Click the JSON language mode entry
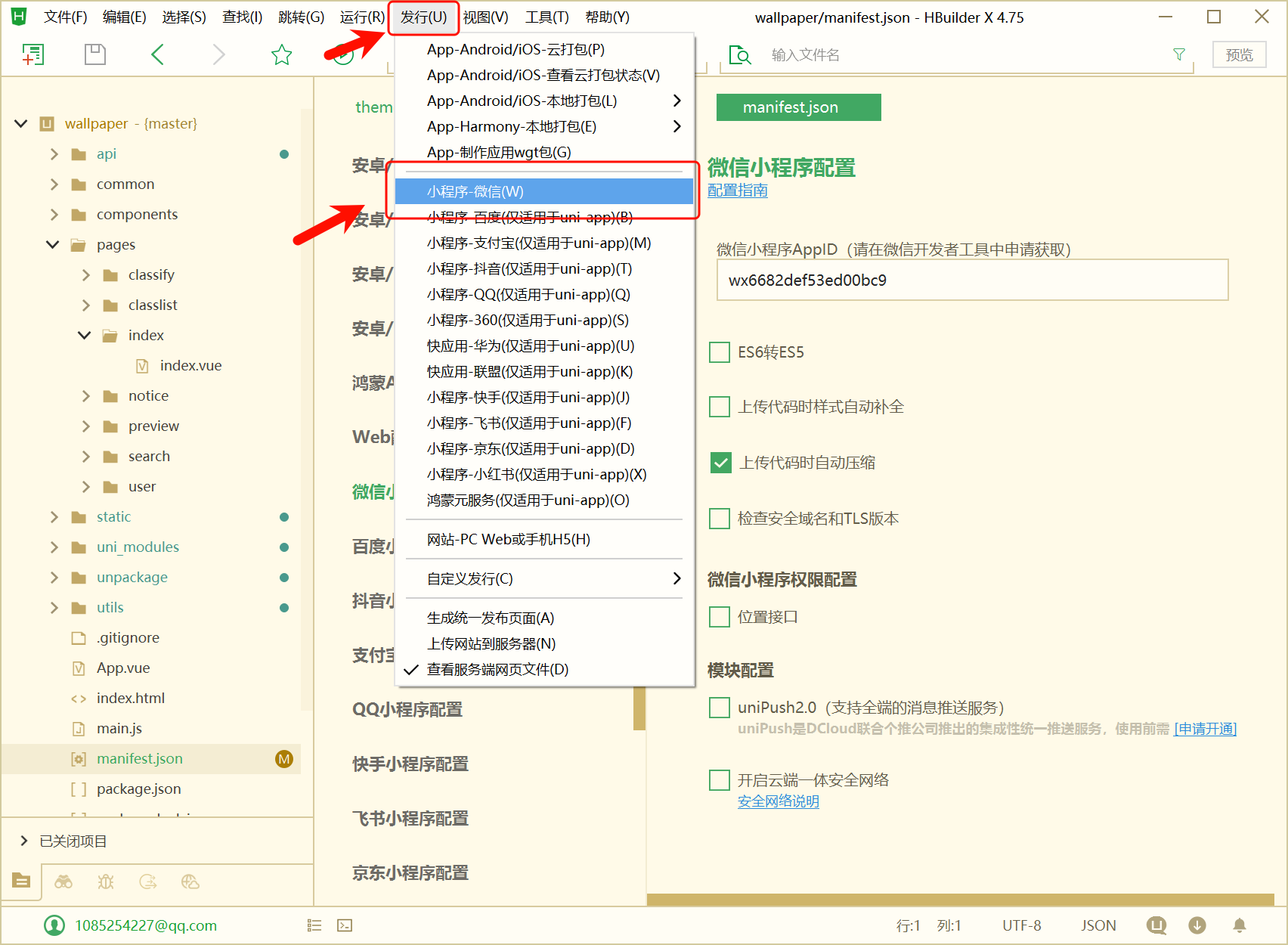The width and height of the screenshot is (1288, 945). coord(1098,925)
